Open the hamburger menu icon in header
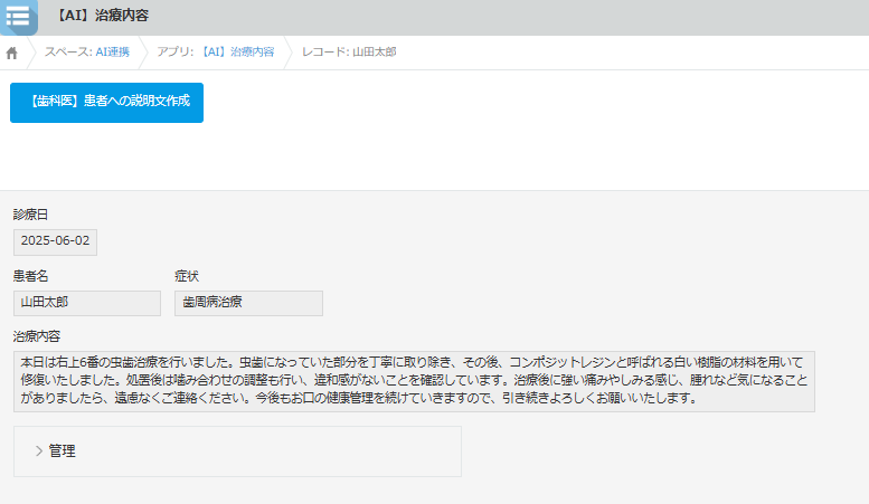Image resolution: width=869 pixels, height=504 pixels. click(x=18, y=17)
